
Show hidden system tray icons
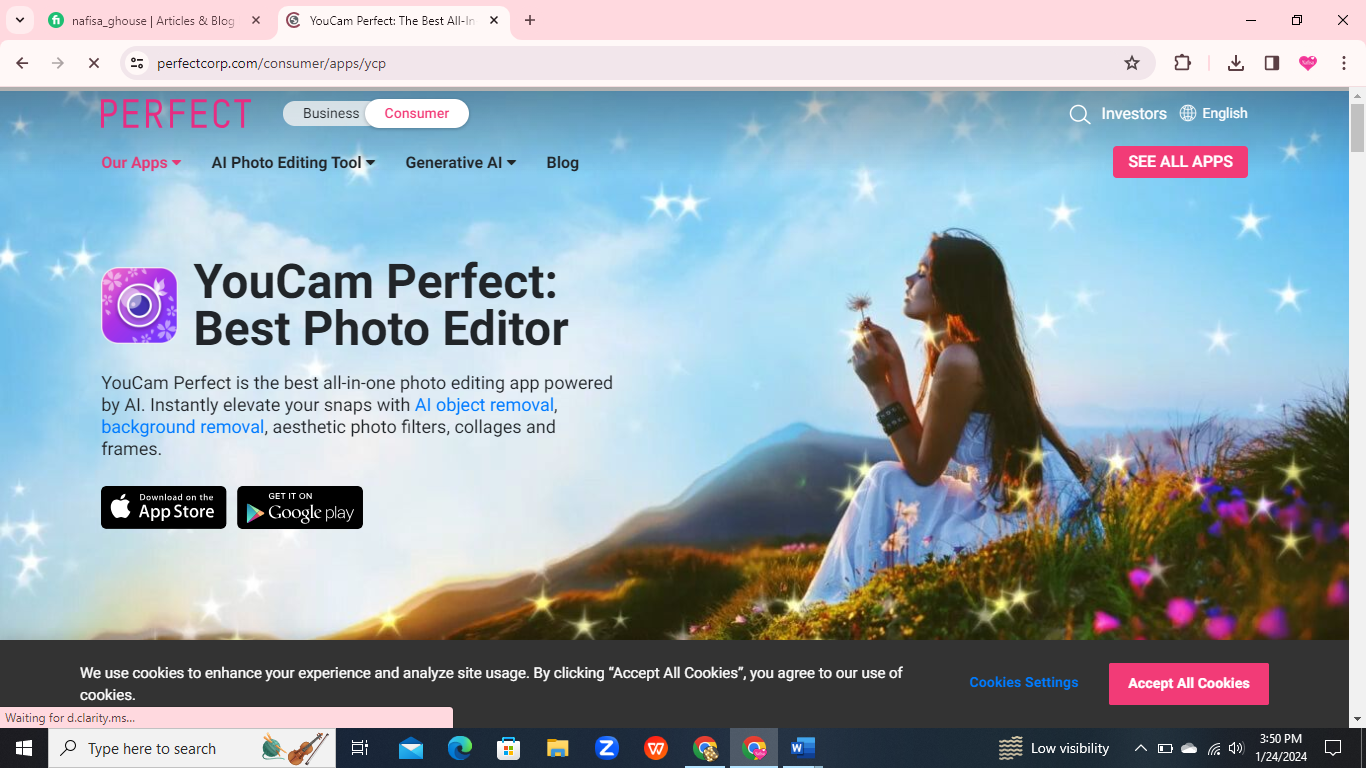1140,748
